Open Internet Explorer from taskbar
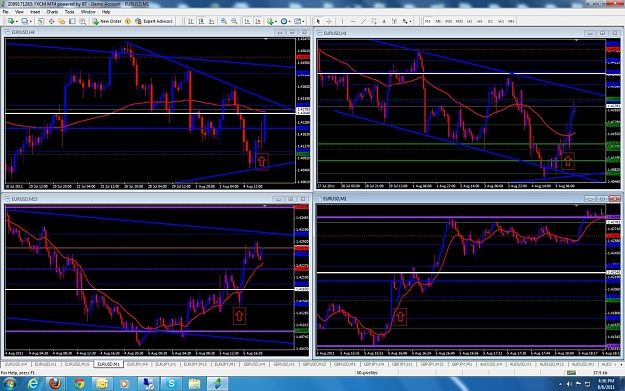 click(33, 383)
